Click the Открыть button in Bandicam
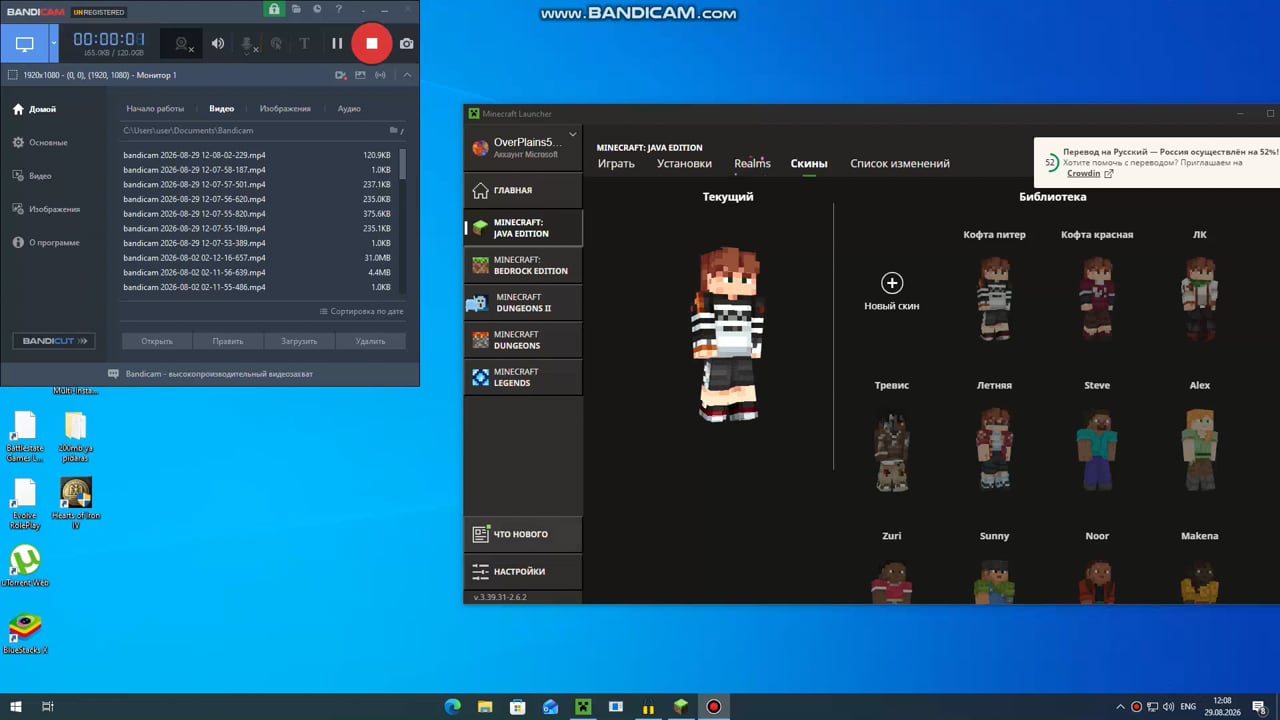This screenshot has height=720, width=1280. click(157, 341)
